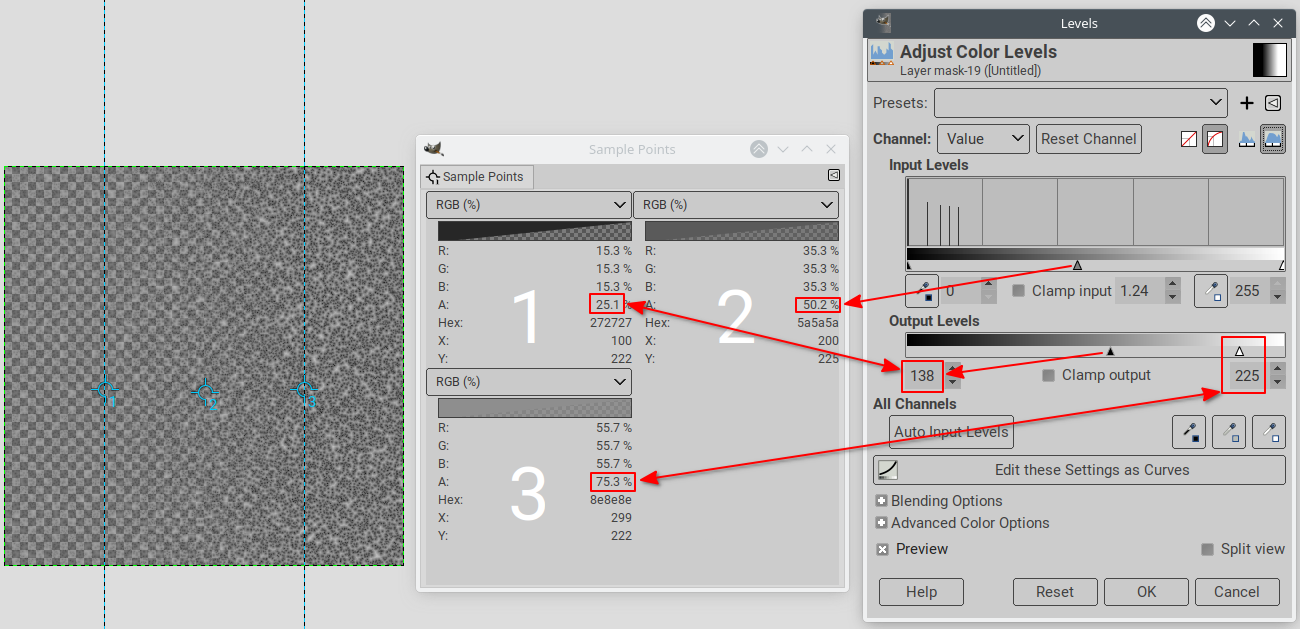The width and height of the screenshot is (1300, 629).
Task: Open Sample Points tab configuration menu
Action: tap(833, 175)
